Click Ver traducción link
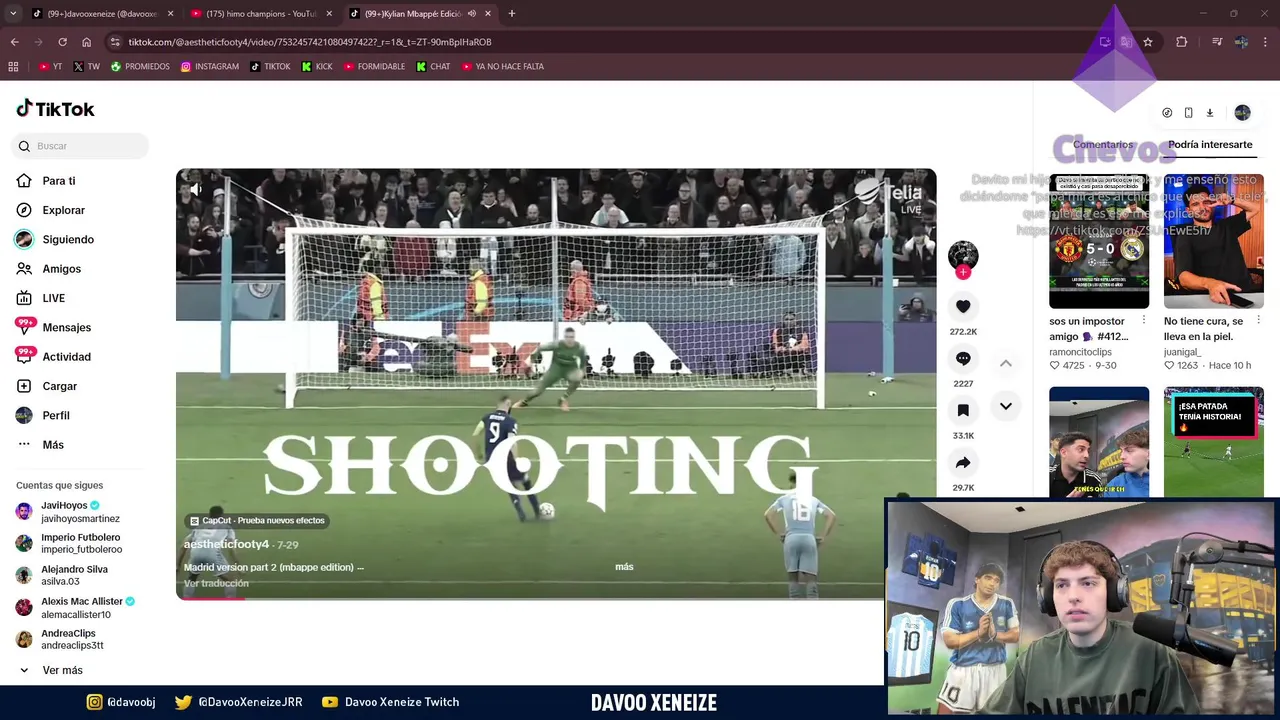This screenshot has width=1280, height=720. 216,583
